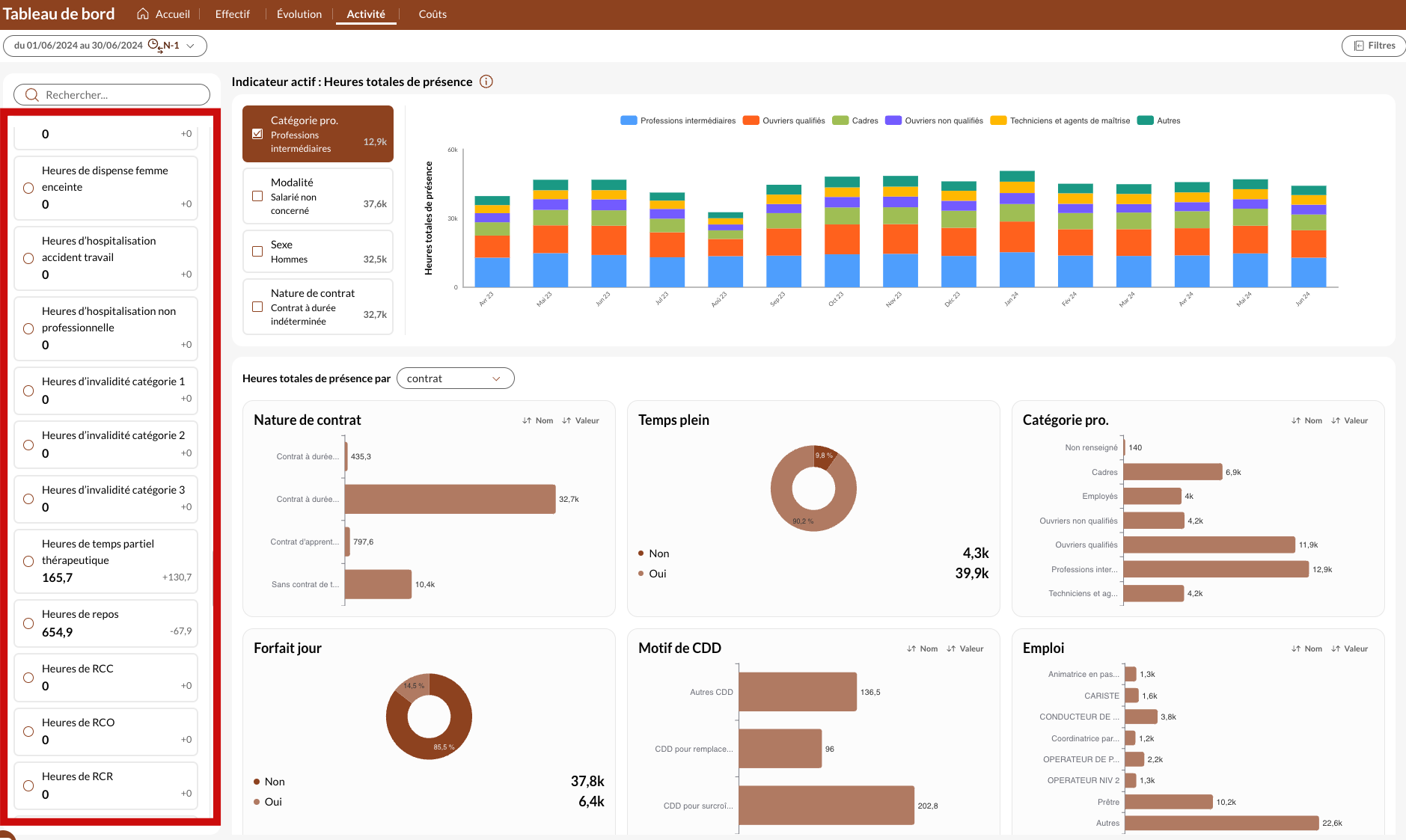Switch to the Évolution tab

pyautogui.click(x=299, y=14)
